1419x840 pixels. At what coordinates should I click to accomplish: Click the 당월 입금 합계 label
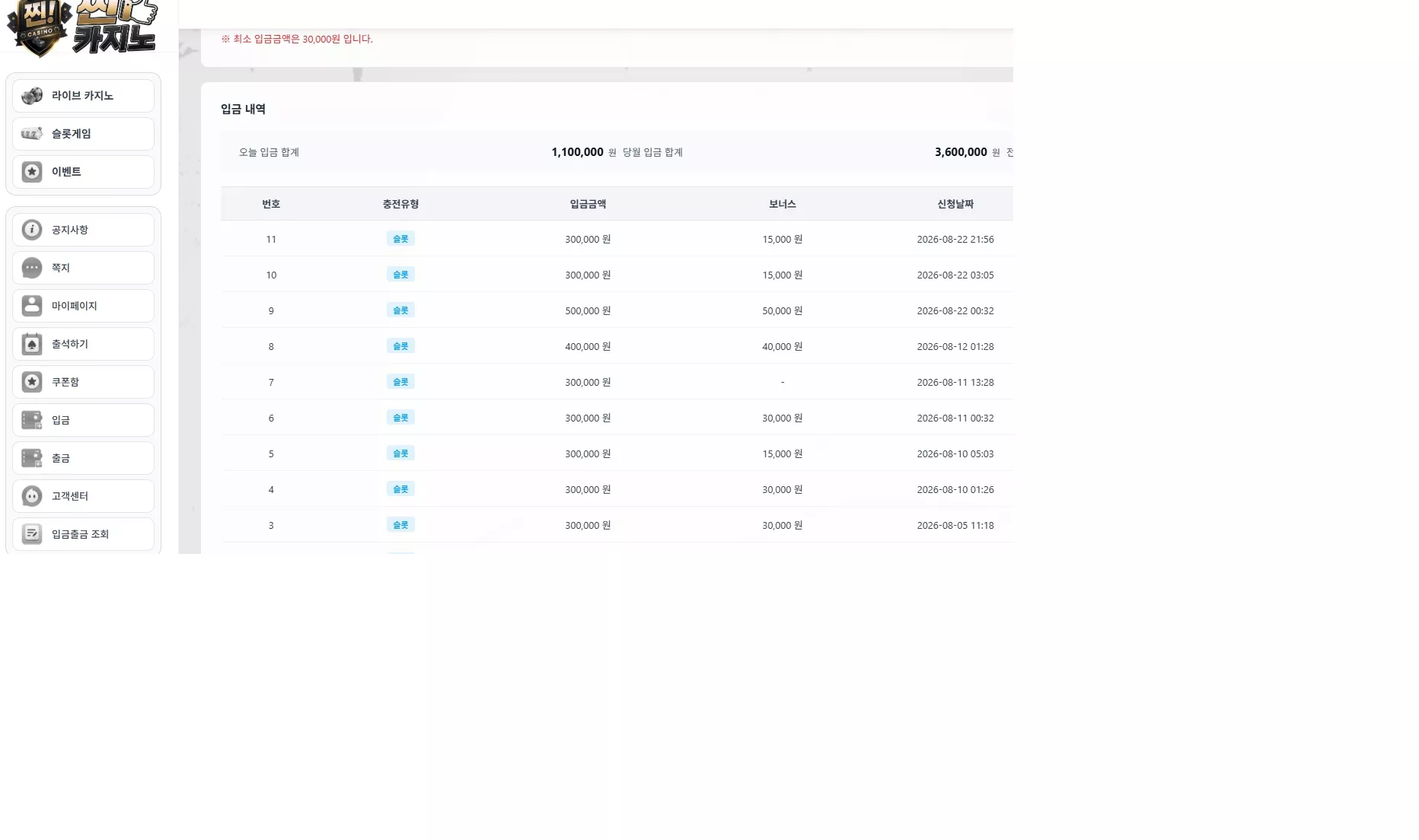click(652, 152)
